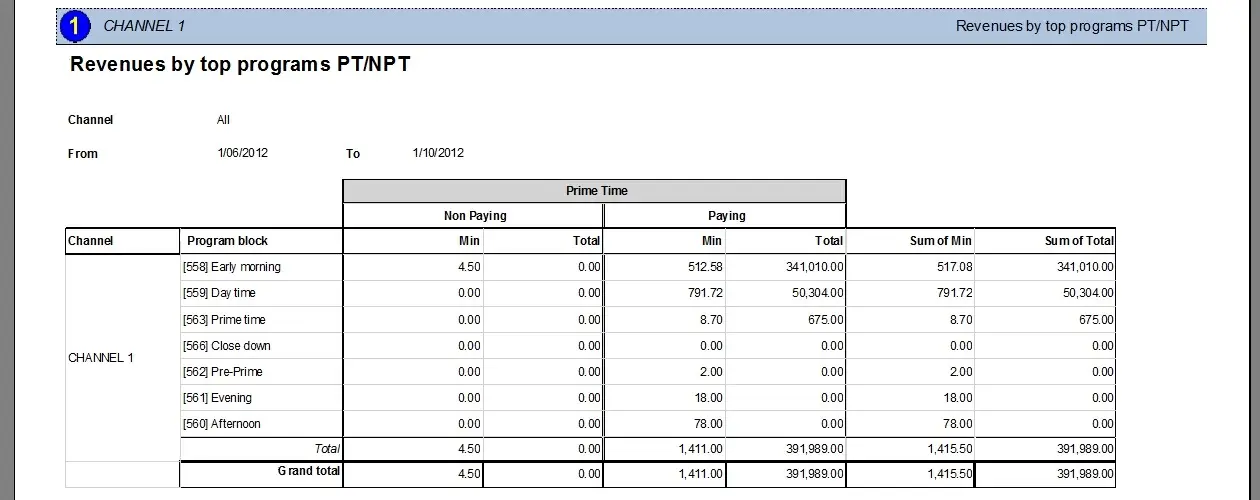Click the Sum of Total column header
Viewport: 1260px width, 500px height.
point(1079,241)
